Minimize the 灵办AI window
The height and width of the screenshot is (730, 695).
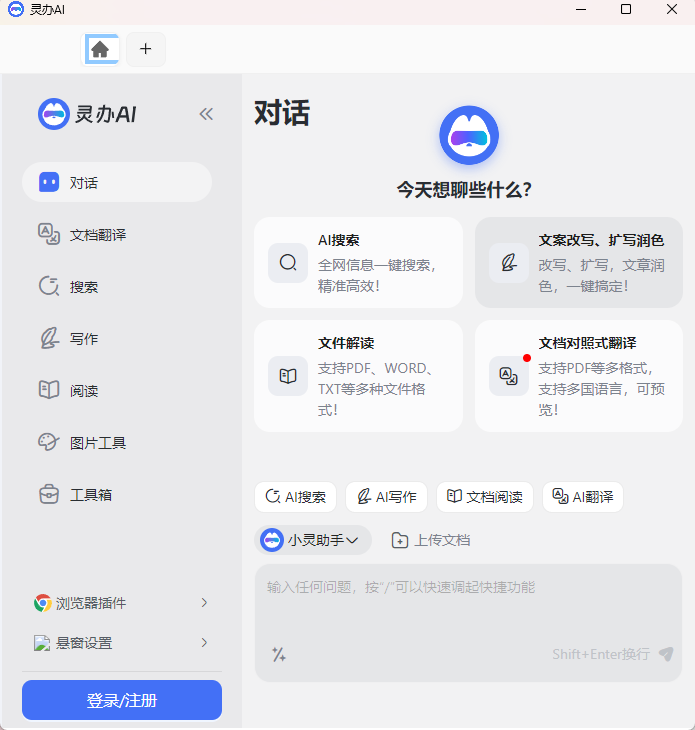(x=581, y=9)
